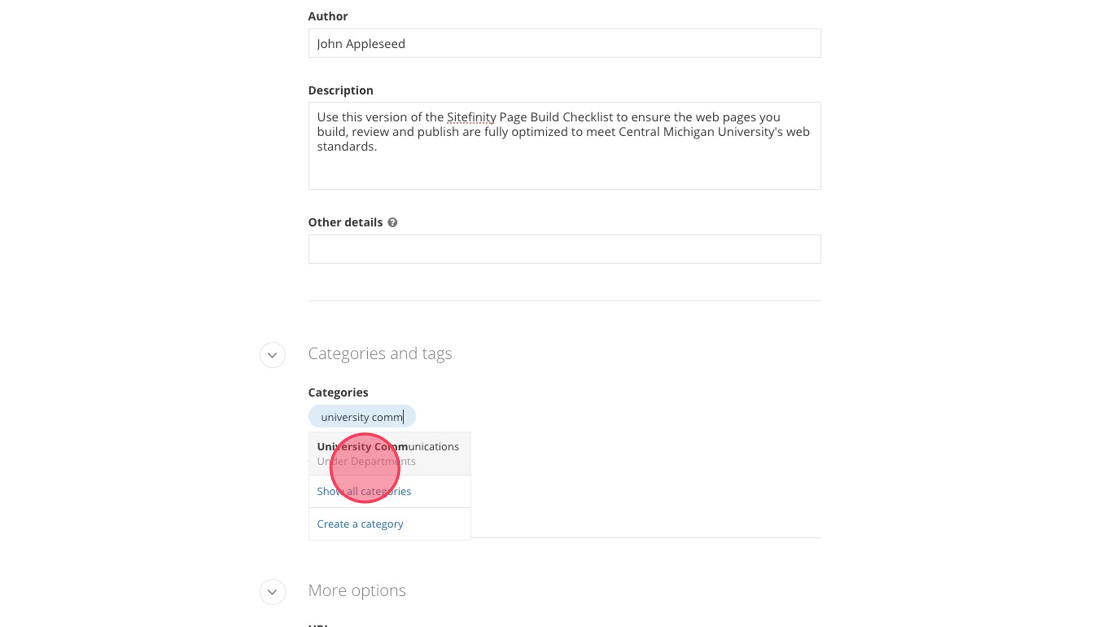Click the Show all categories link
Viewport: 1120px width, 627px height.
(x=364, y=492)
